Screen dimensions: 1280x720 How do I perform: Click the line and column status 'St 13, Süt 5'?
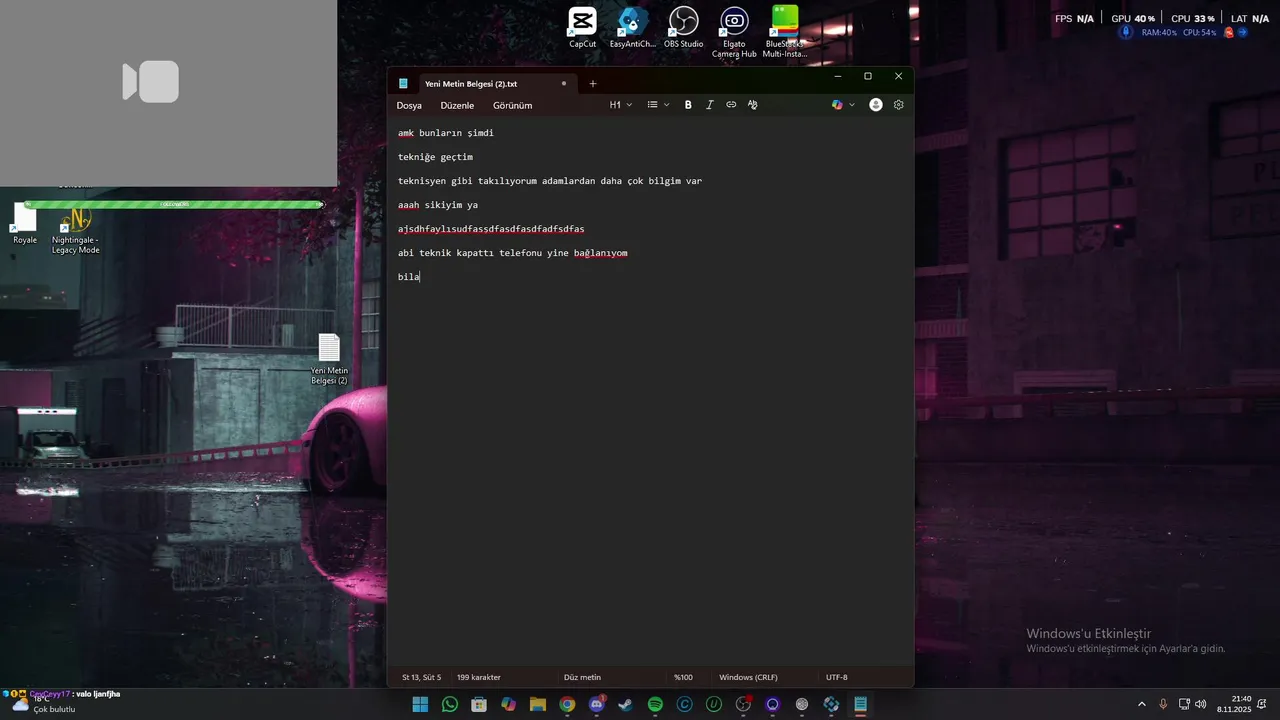tap(421, 677)
